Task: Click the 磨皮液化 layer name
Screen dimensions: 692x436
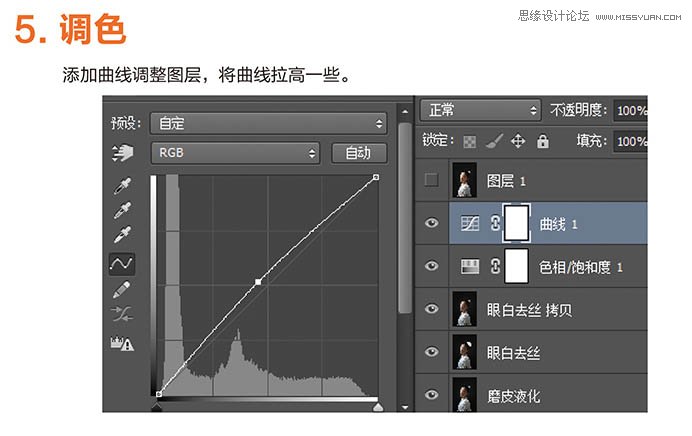Action: coord(513,396)
